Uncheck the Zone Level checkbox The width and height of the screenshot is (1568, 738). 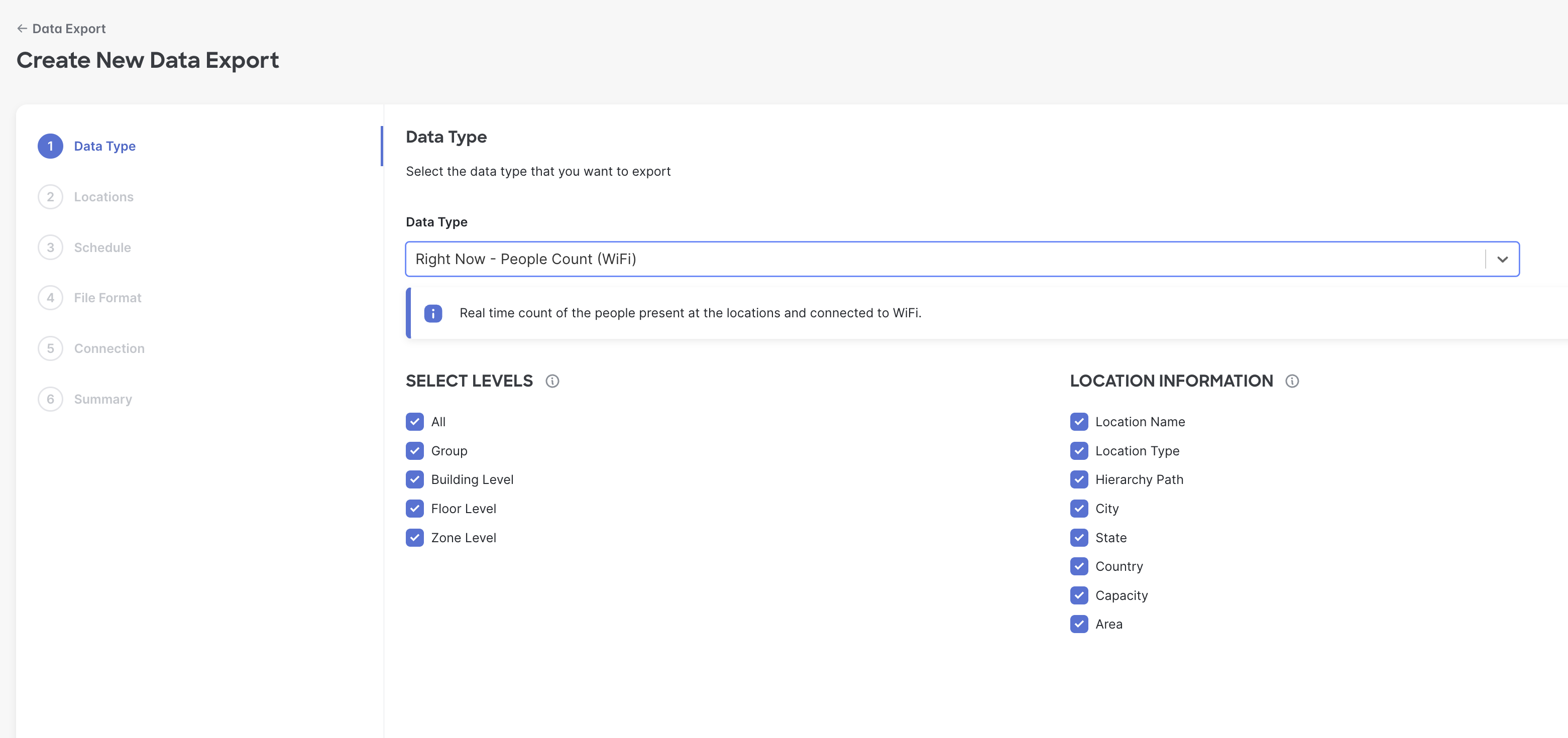tap(414, 538)
